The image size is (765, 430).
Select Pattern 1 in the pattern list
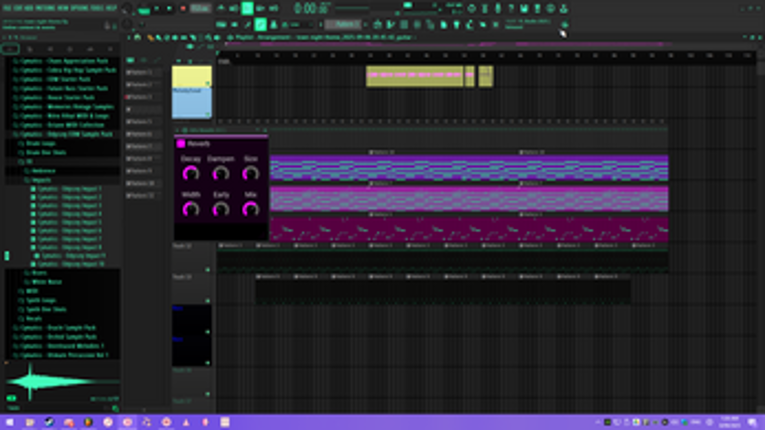click(142, 72)
